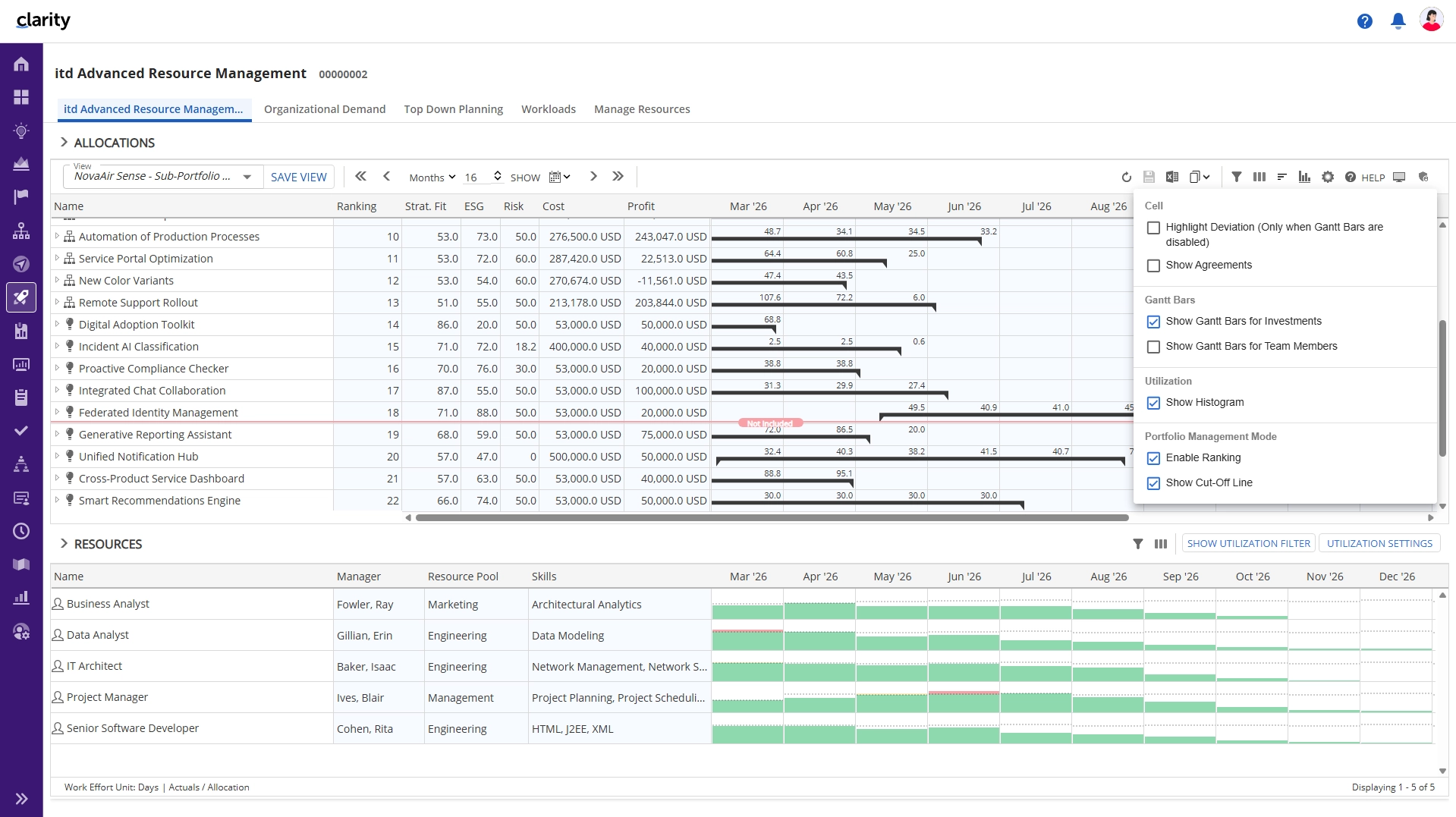Screen dimensions: 1456x817
Task: Open the settings gear in allocations toolbar
Action: coord(1328,177)
